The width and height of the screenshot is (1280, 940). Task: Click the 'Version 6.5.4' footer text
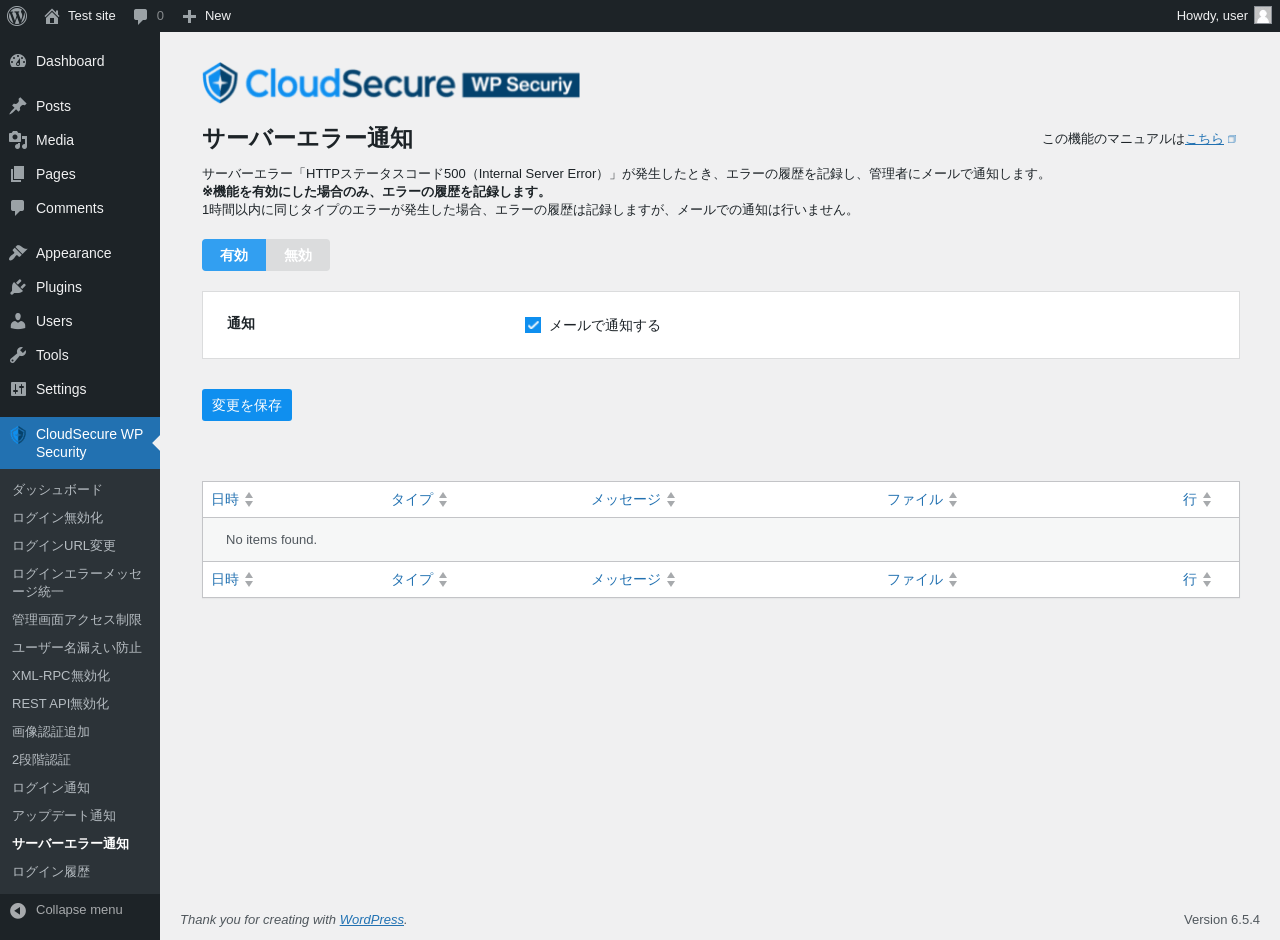(x=1222, y=919)
